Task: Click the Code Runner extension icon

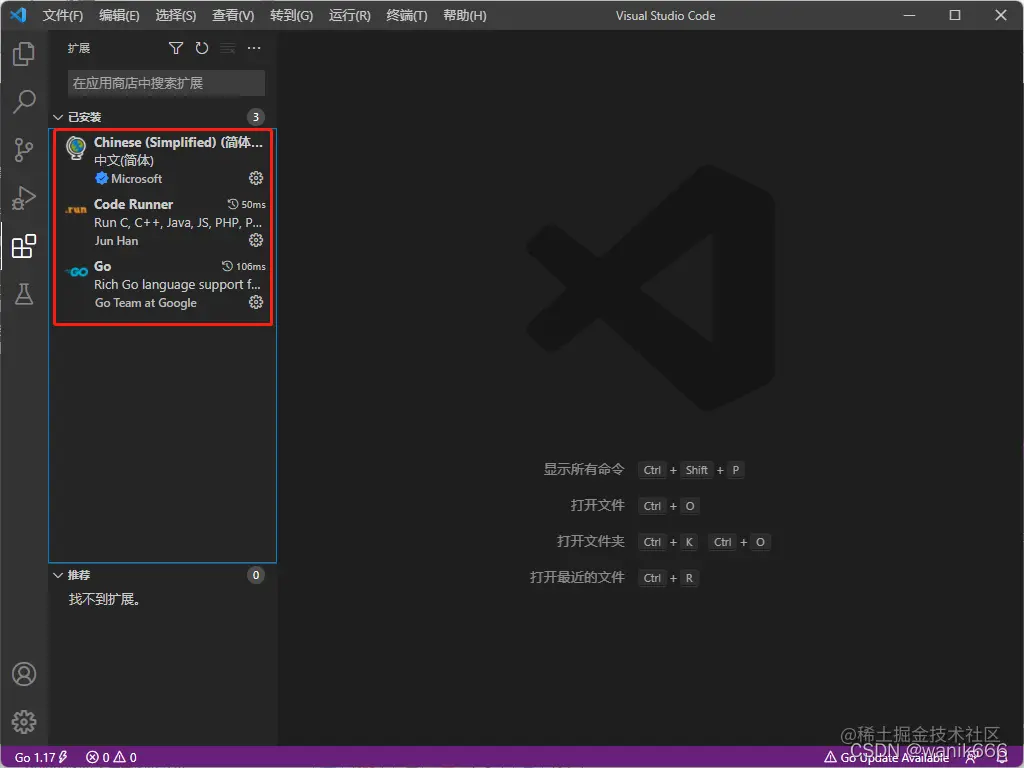Action: pyautogui.click(x=76, y=210)
